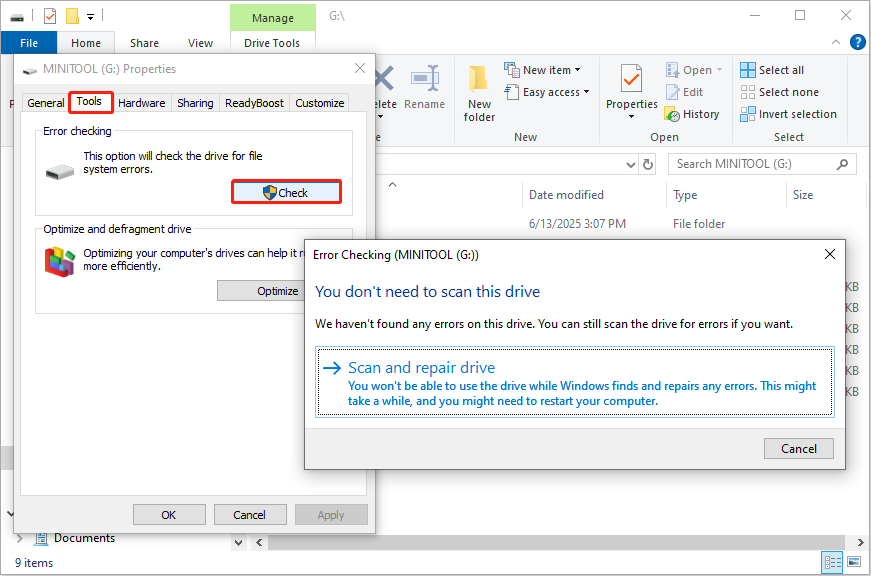The width and height of the screenshot is (871, 576).
Task: Click the drive icon in title bar
Action: [x=17, y=17]
